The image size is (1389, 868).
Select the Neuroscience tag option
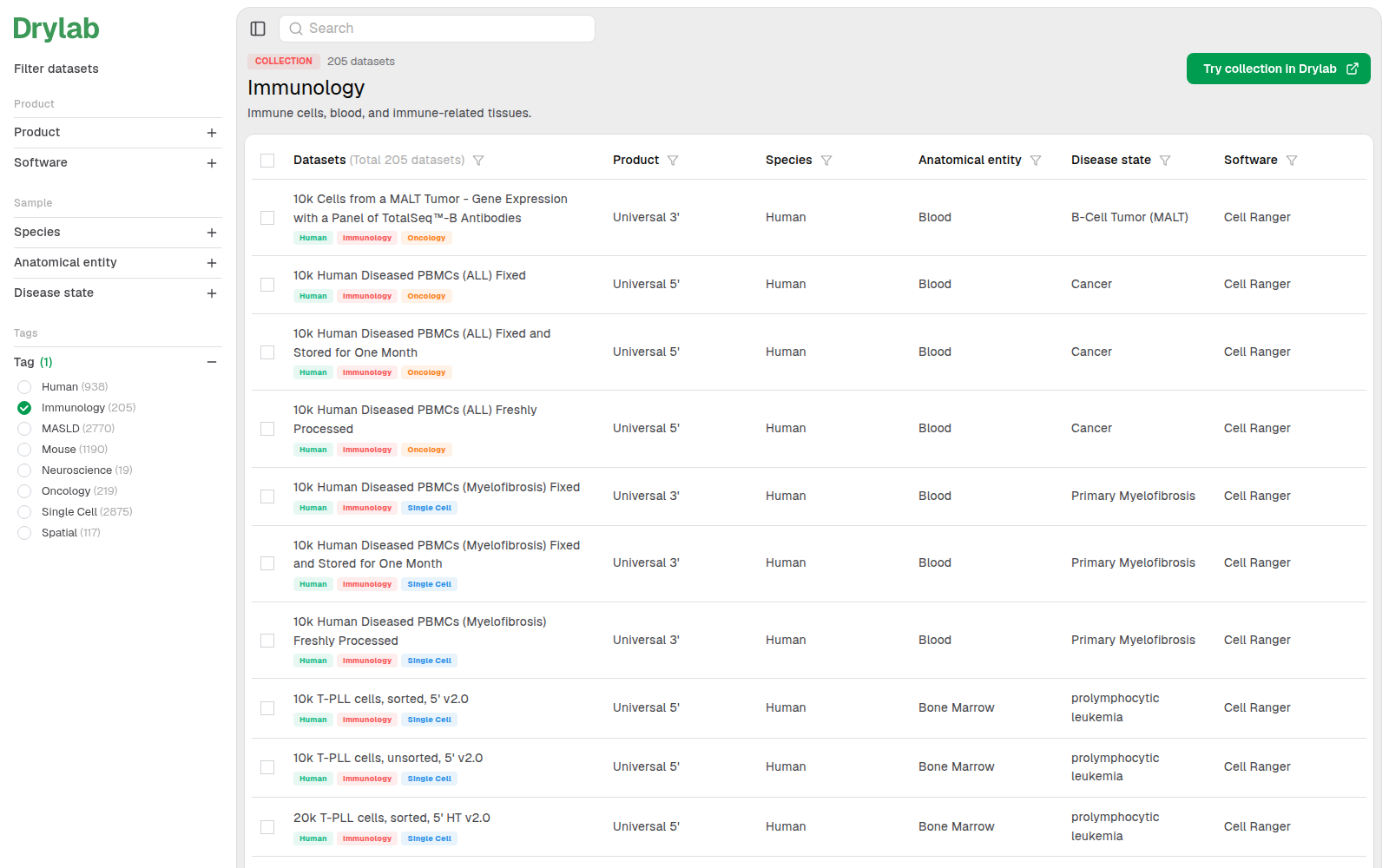pos(24,470)
